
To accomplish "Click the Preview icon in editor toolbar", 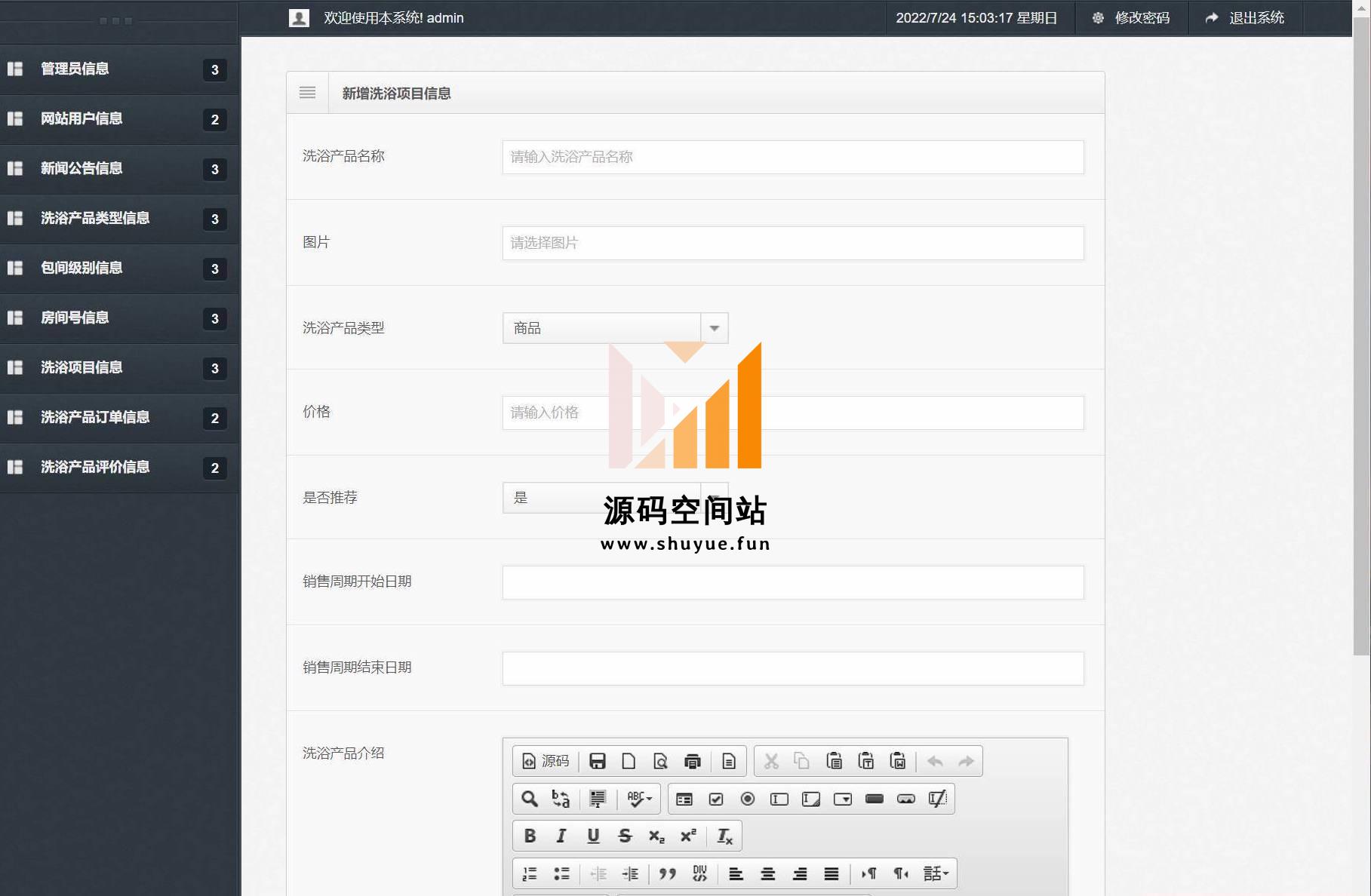I will coord(660,761).
